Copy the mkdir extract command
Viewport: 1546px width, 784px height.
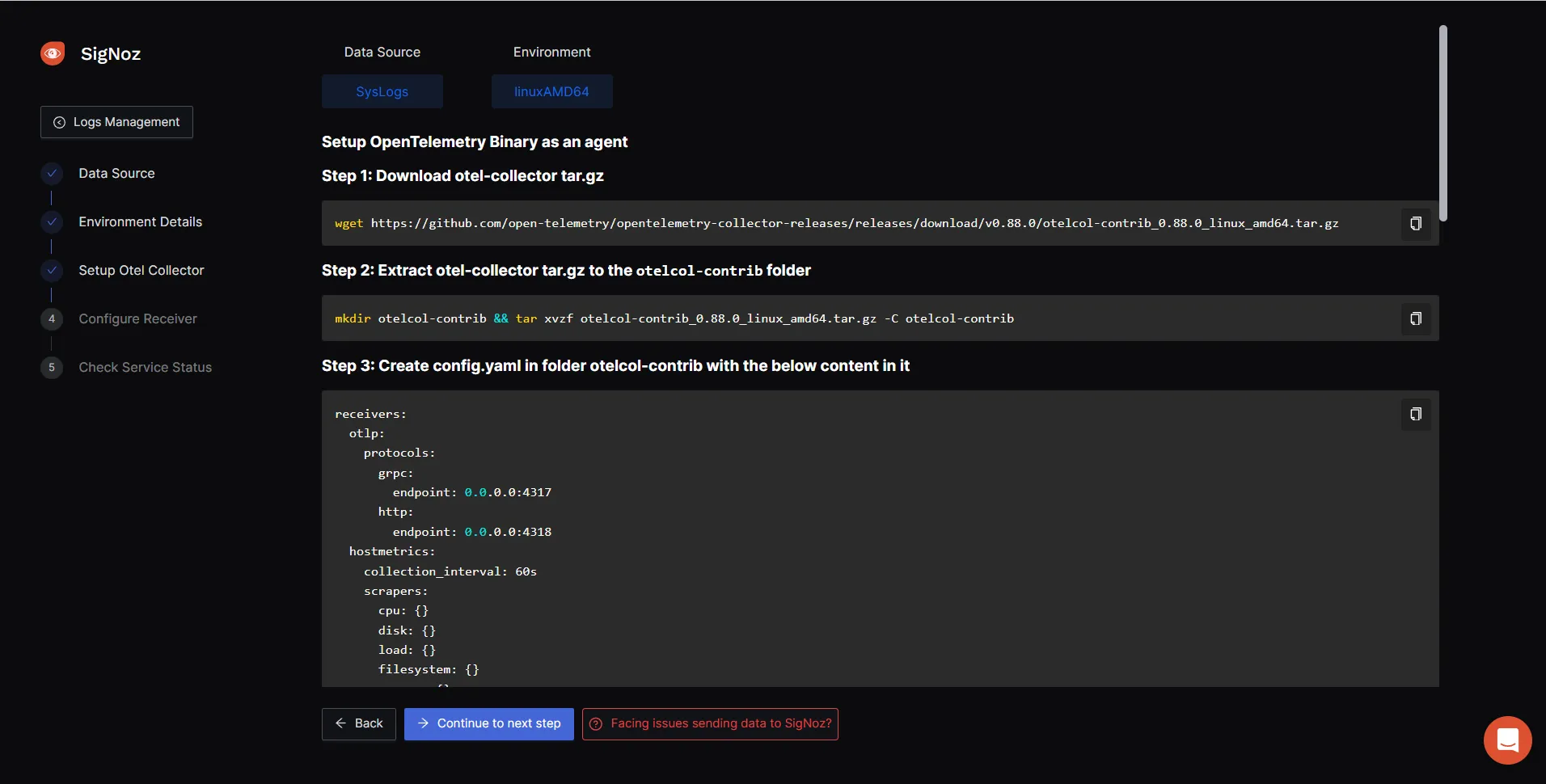(1416, 318)
